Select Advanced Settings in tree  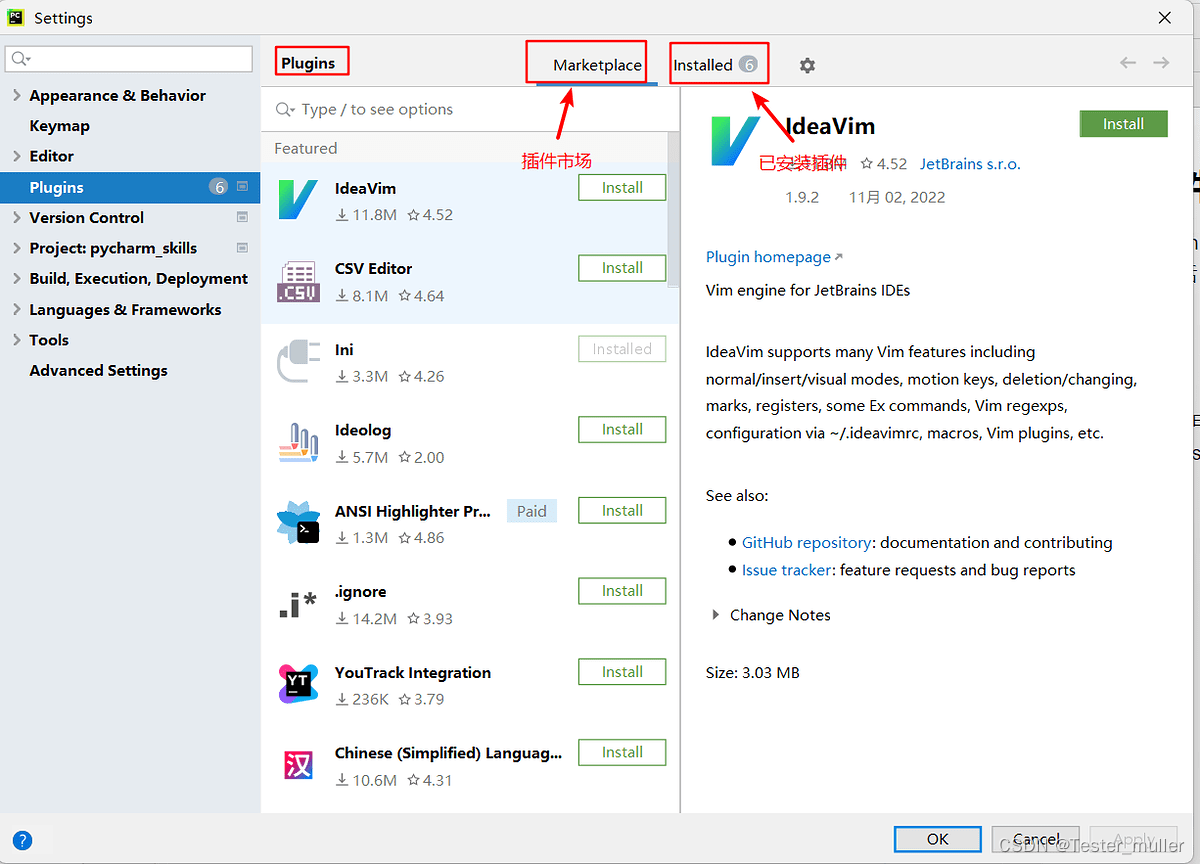[x=98, y=370]
